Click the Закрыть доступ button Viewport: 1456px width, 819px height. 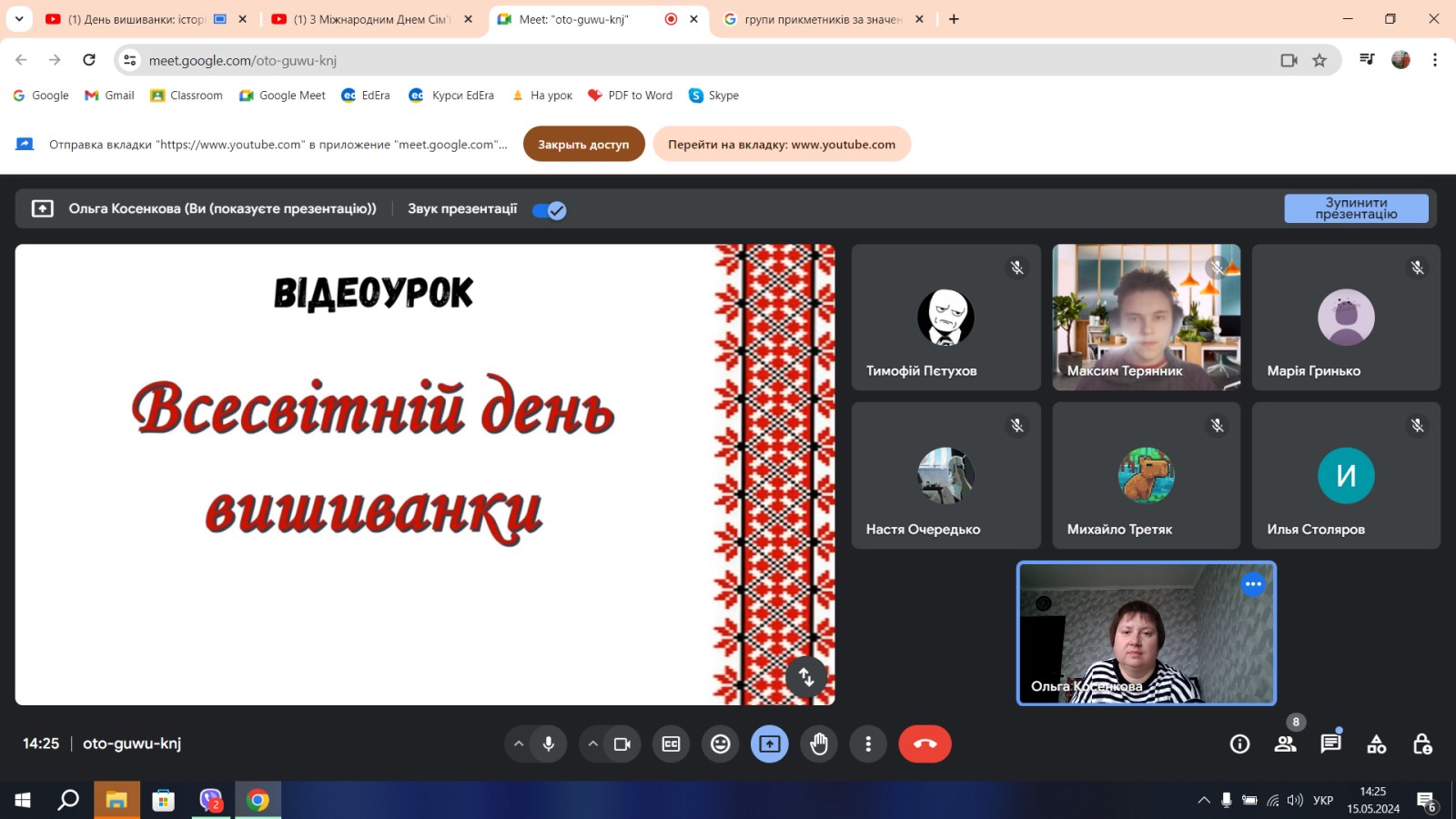point(583,144)
